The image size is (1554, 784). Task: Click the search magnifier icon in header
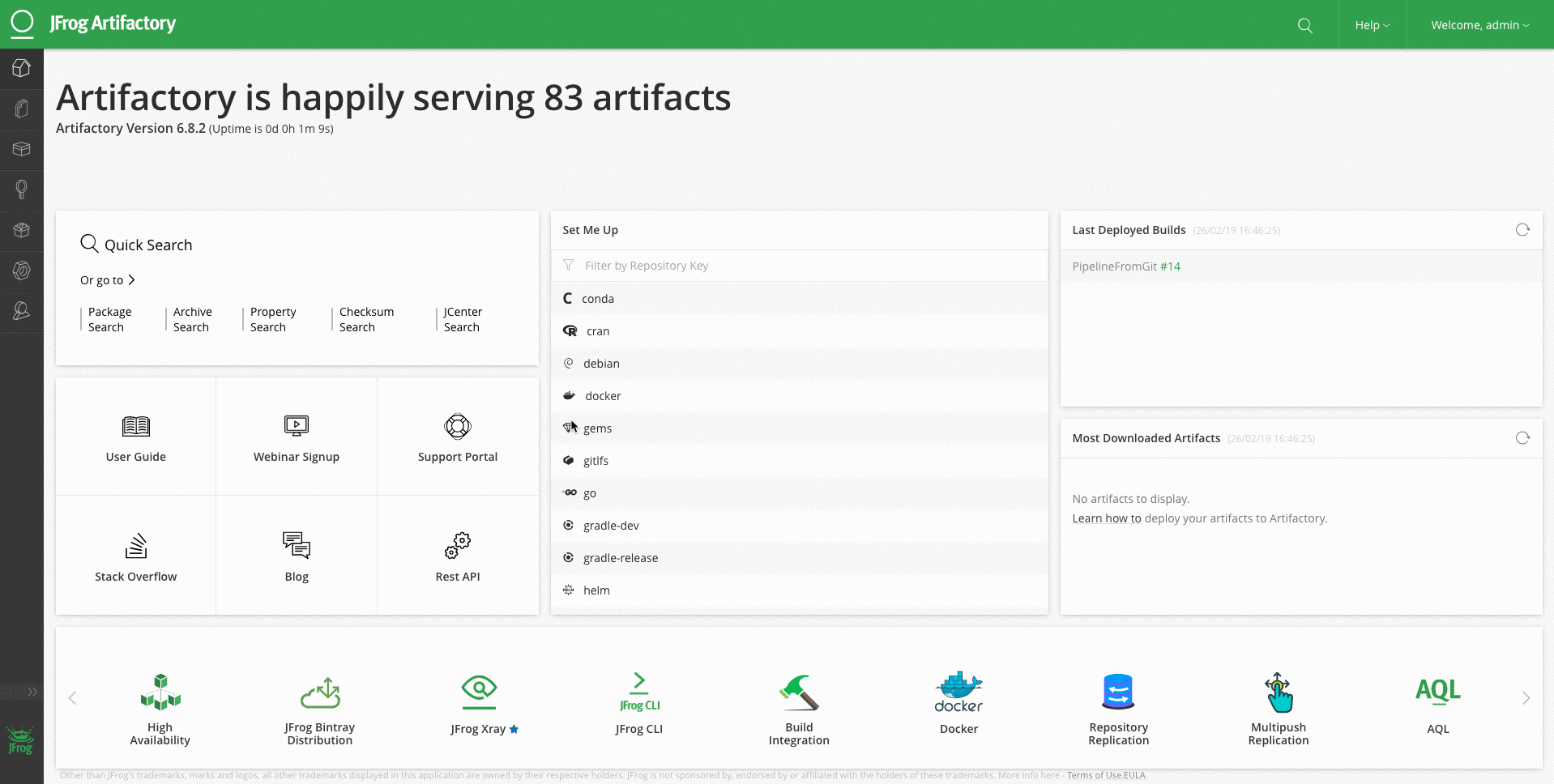(x=1304, y=25)
